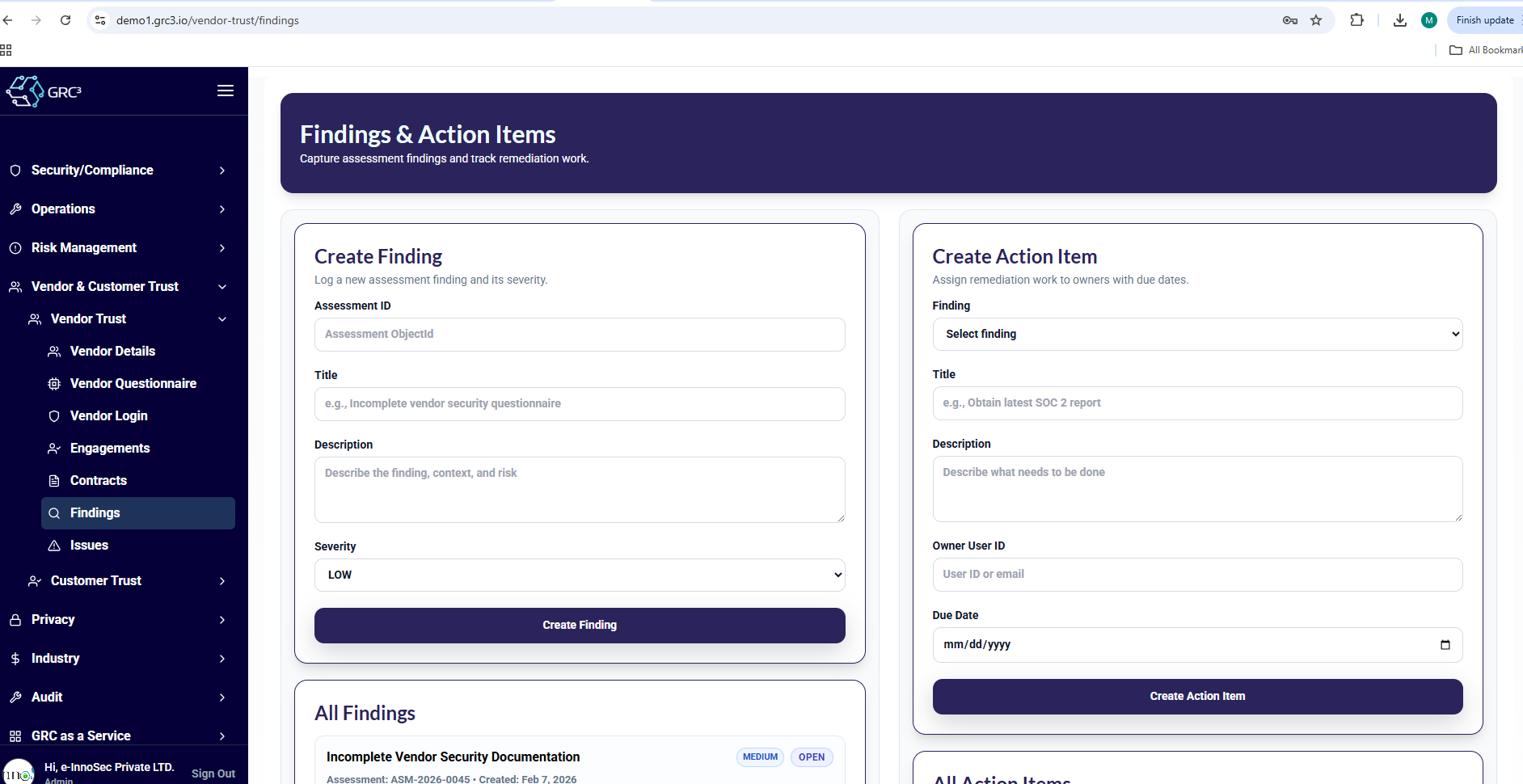Click Sign Out link at sidebar bottom

213,773
